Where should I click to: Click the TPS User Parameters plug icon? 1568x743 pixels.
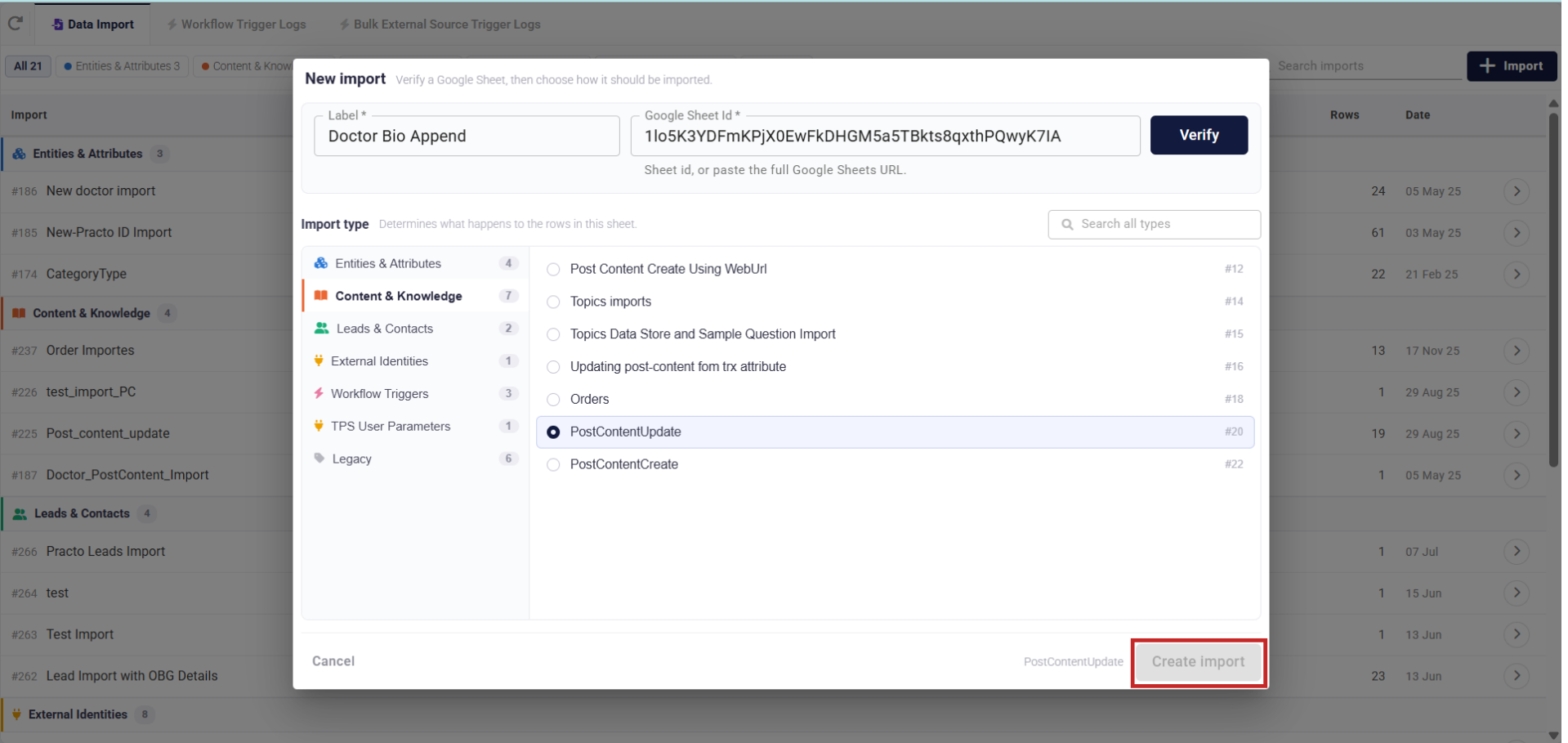(x=319, y=427)
